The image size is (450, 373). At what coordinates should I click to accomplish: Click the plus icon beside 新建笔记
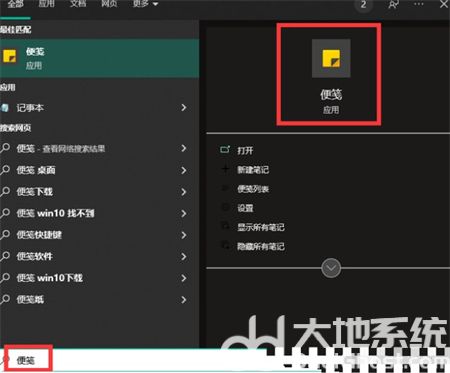point(225,169)
